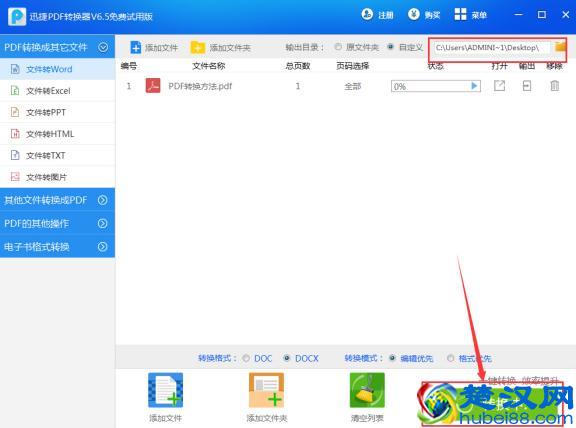
Task: Select the 自定义 output radio button
Action: tap(390, 47)
